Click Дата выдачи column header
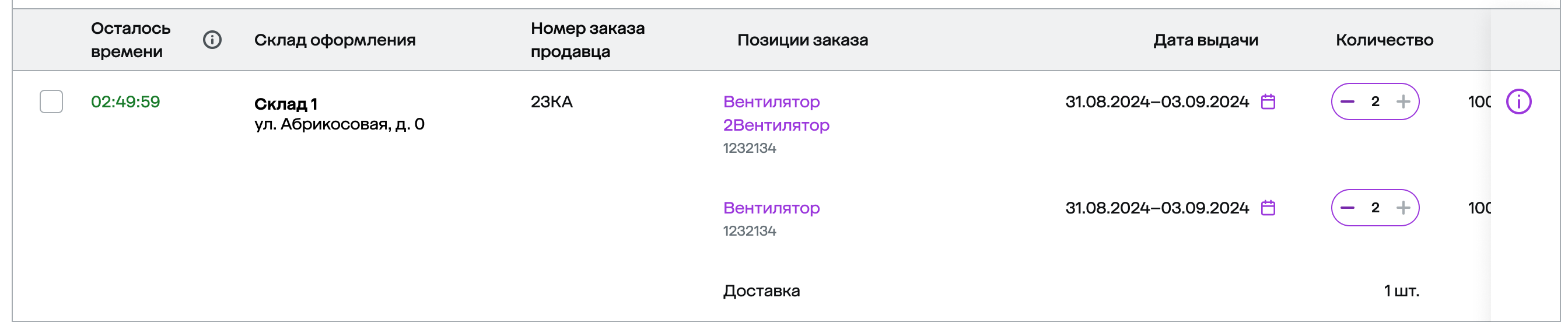1568x322 pixels. coord(1205,40)
